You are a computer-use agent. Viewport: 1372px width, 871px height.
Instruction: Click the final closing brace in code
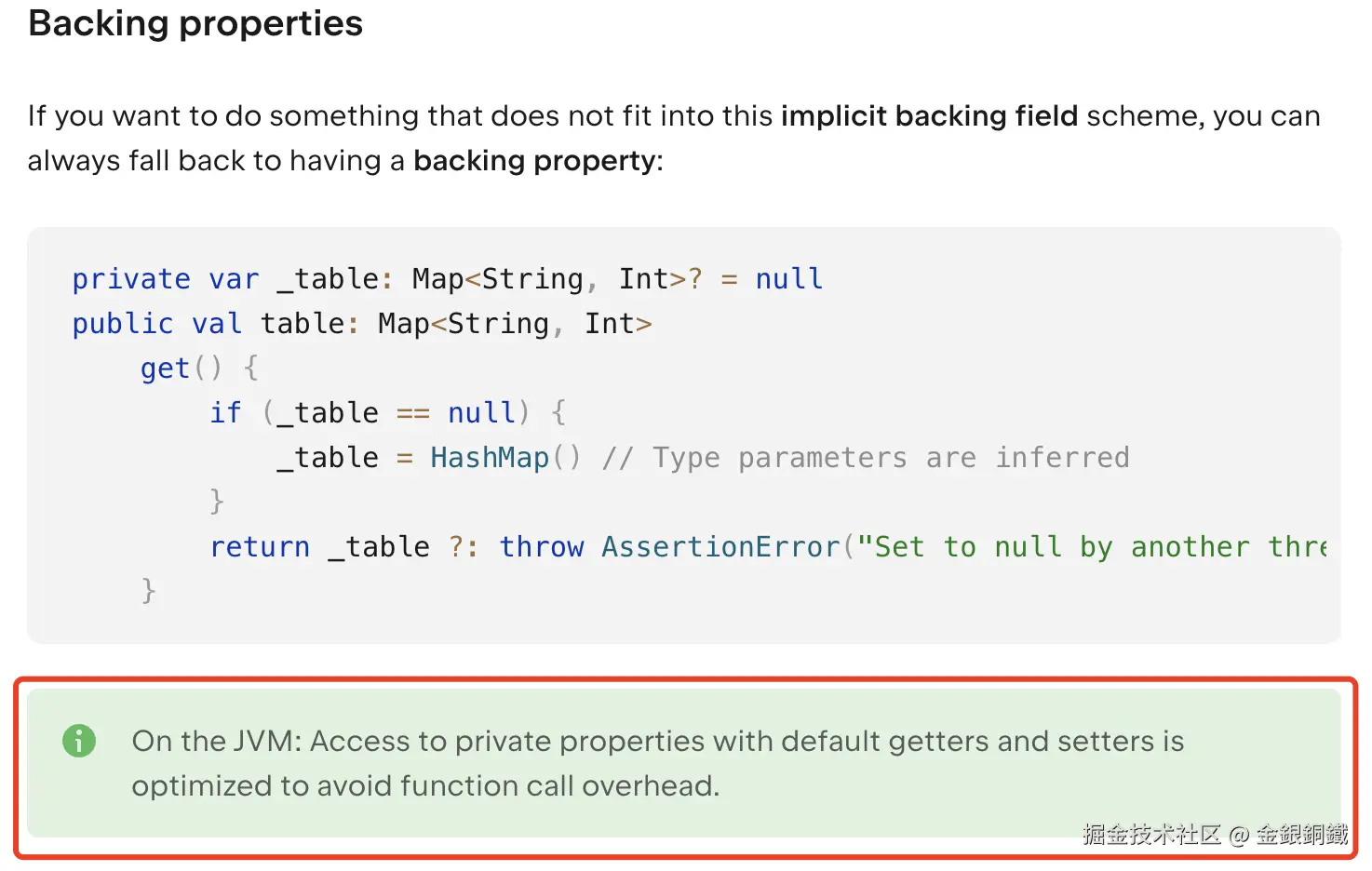(x=149, y=591)
